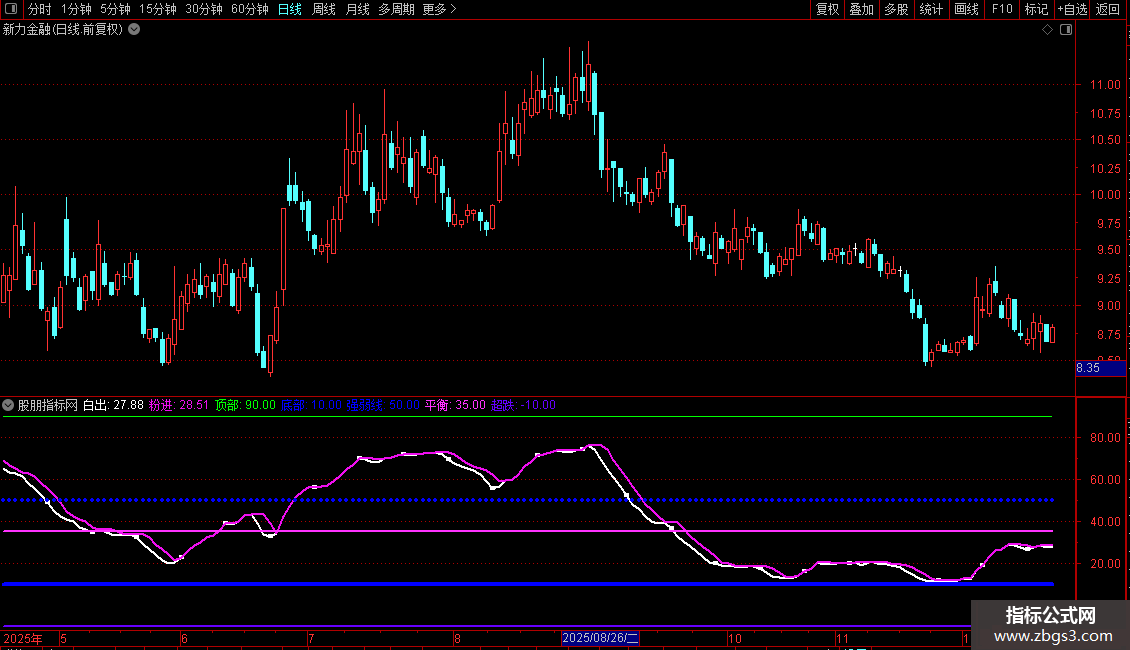The width and height of the screenshot is (1130, 650).
Task: Open the 新力金融 chart title dropdown
Action: (134, 30)
